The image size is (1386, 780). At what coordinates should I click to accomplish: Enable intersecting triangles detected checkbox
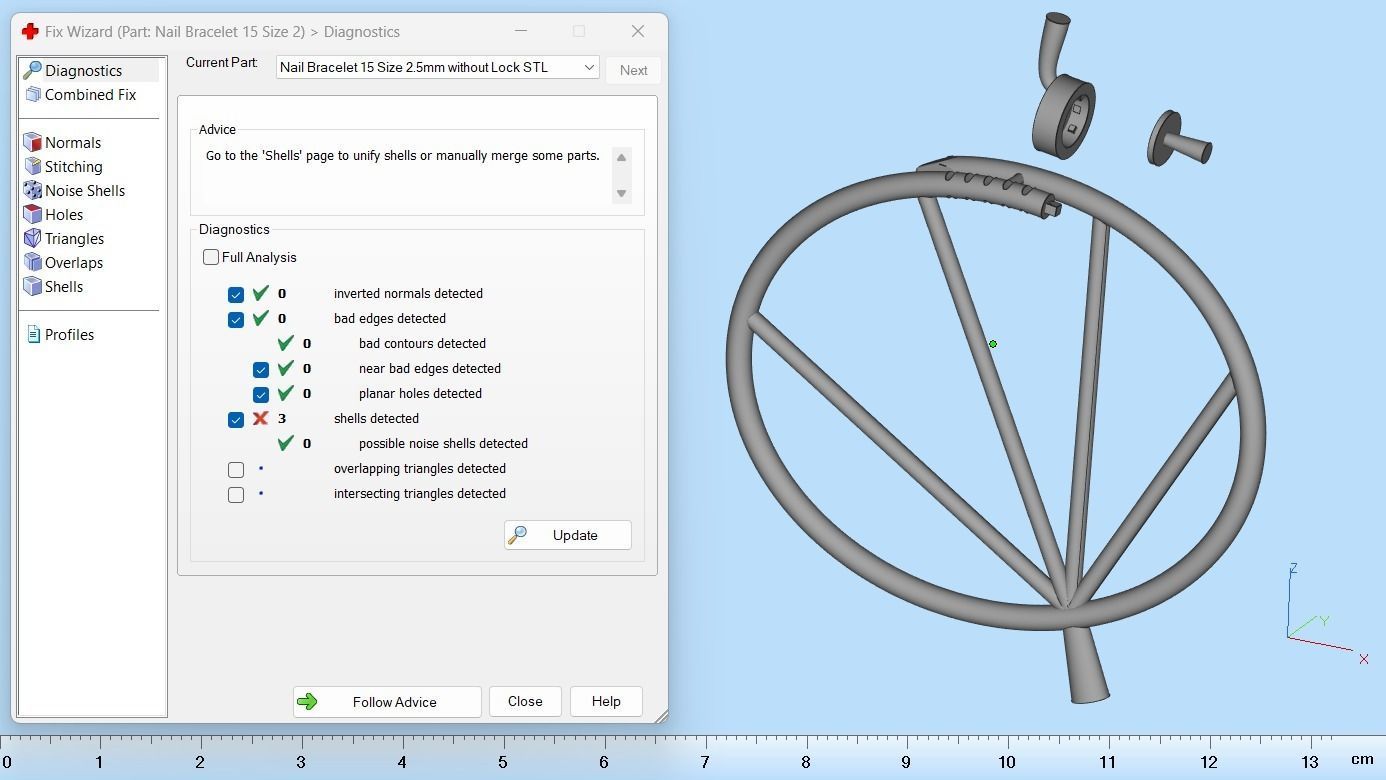[x=236, y=494]
